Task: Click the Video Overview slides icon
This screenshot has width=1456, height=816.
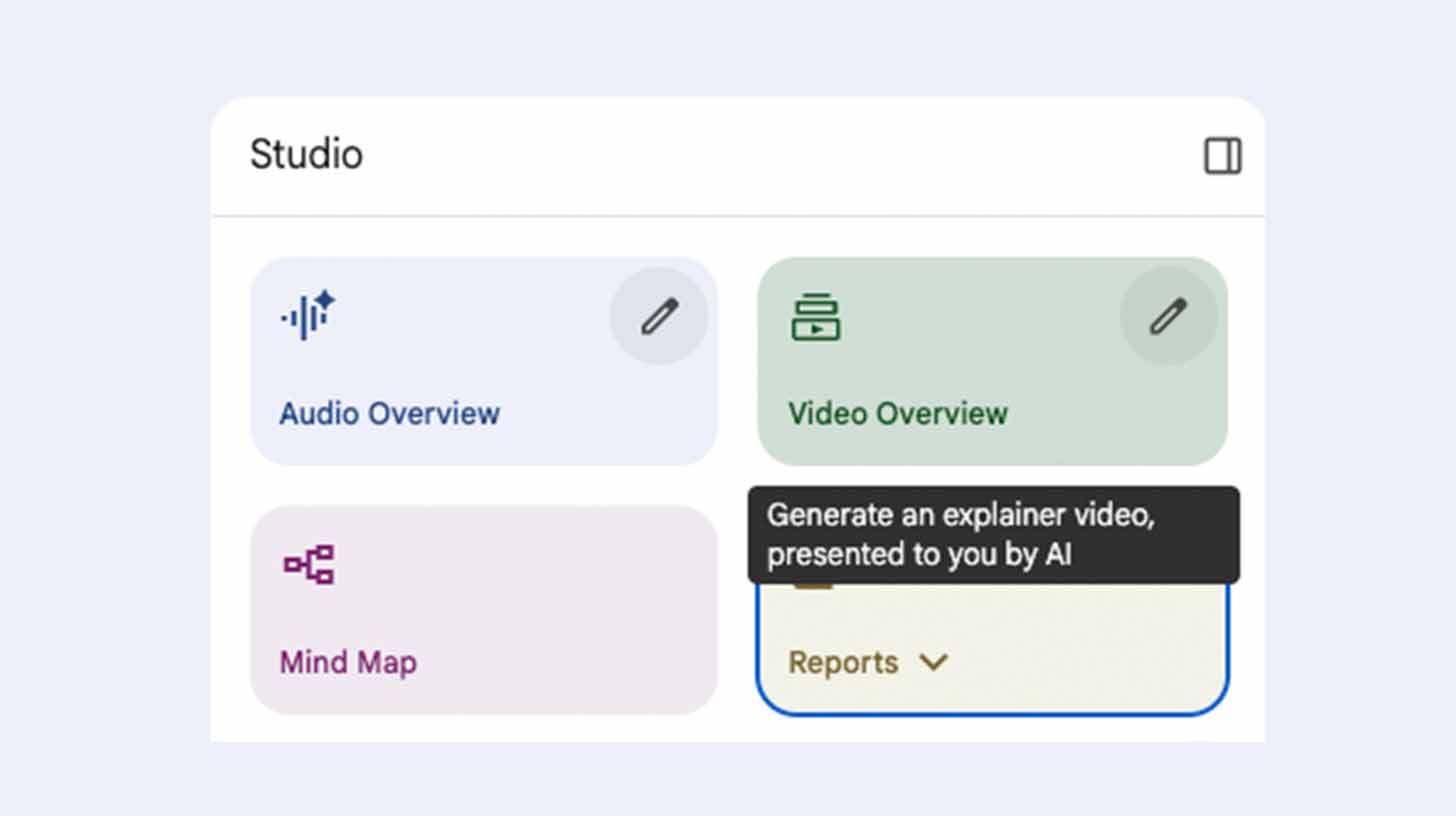Action: tap(816, 316)
